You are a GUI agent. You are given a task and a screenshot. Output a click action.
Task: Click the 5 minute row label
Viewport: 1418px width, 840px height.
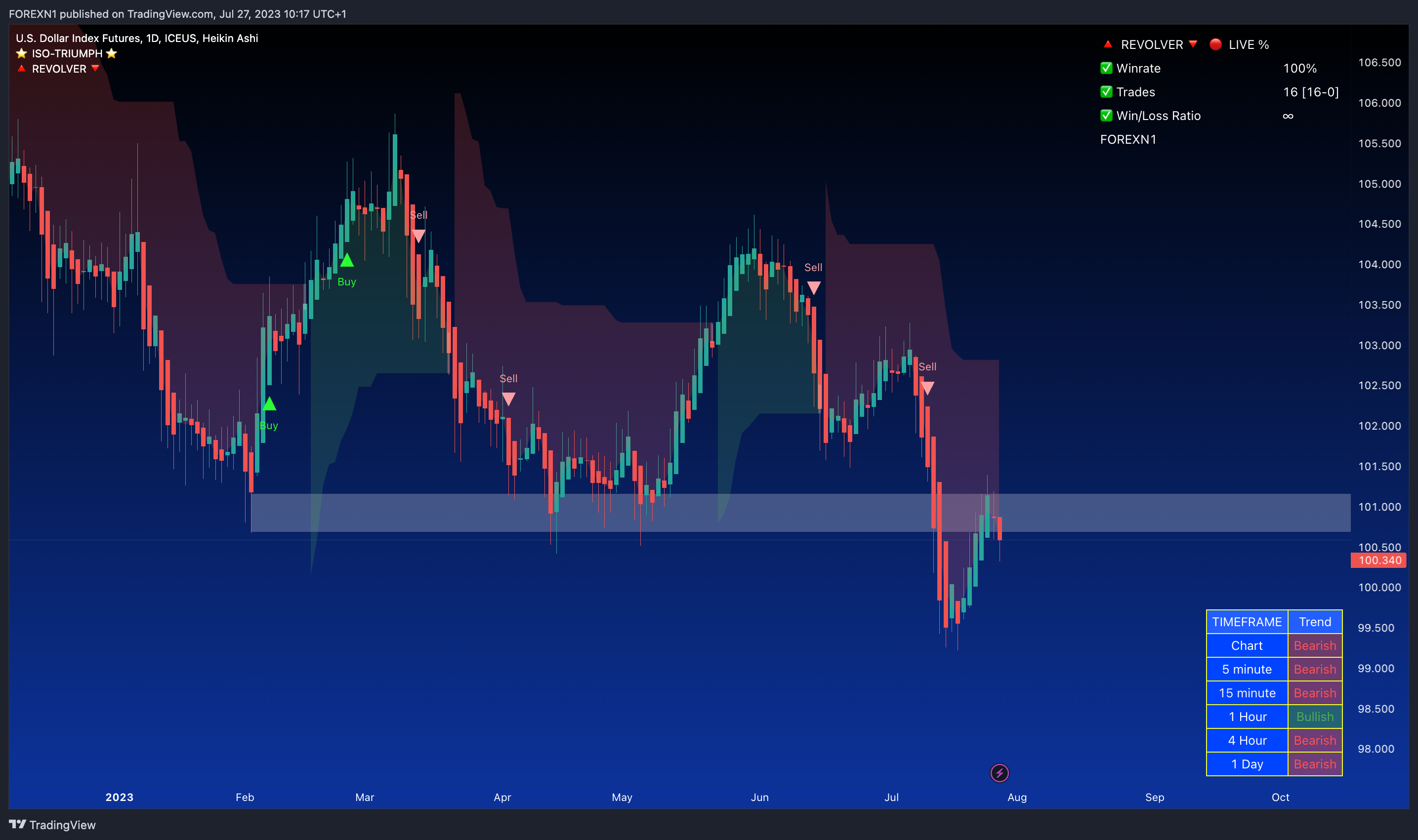coord(1247,669)
